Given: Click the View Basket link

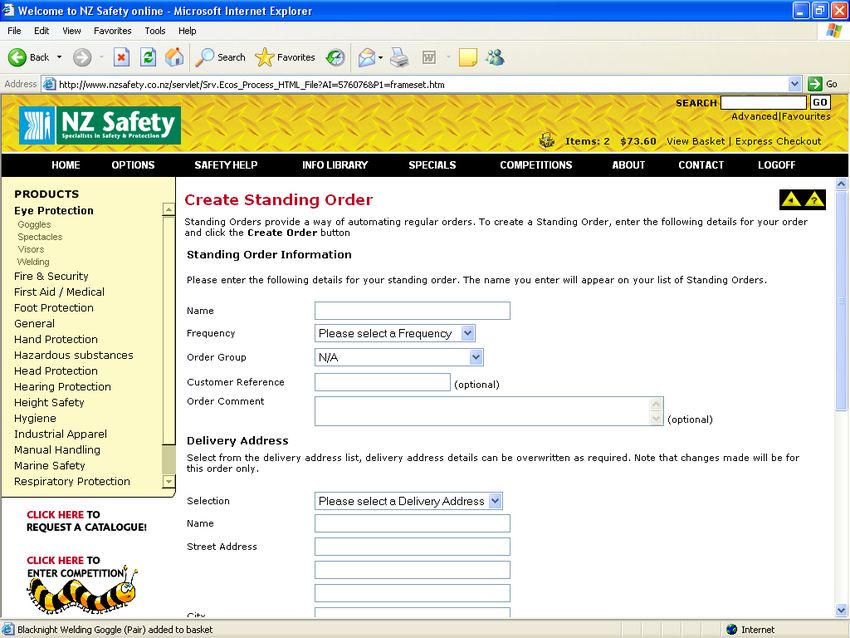Looking at the screenshot, I should [696, 141].
